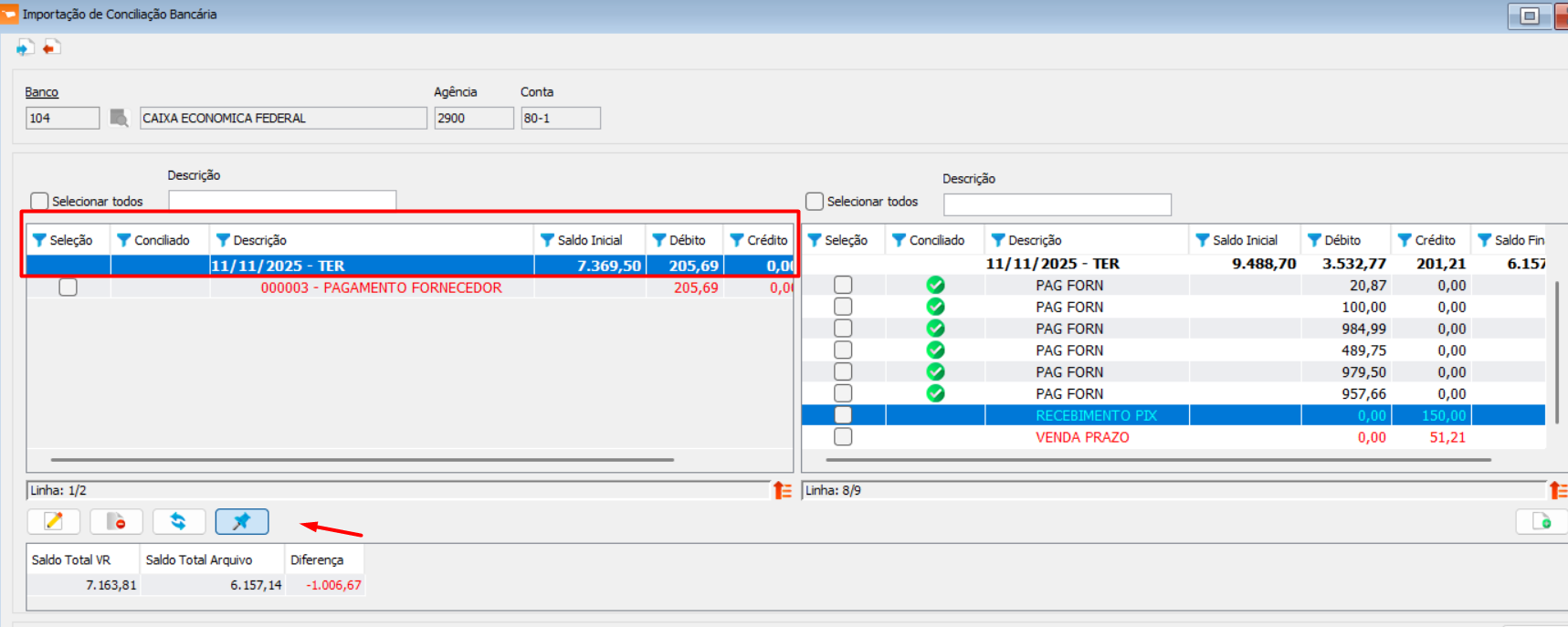The height and width of the screenshot is (627, 1568).
Task: Click the pencil edit button
Action: (x=54, y=521)
